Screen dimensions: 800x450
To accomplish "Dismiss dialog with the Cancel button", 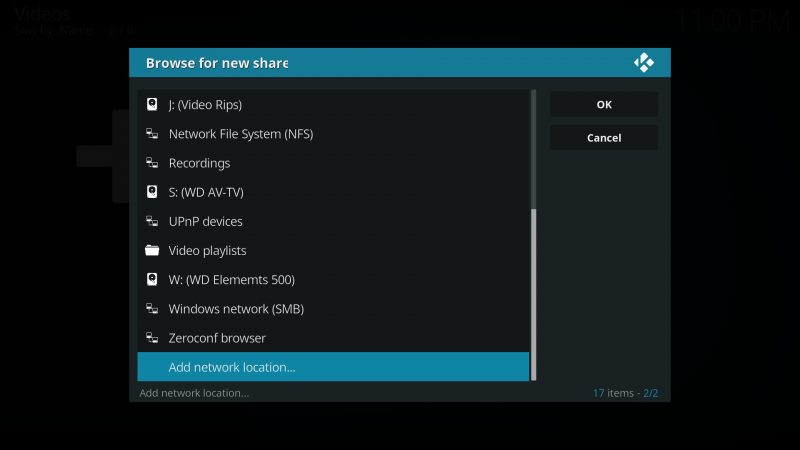I will [604, 138].
